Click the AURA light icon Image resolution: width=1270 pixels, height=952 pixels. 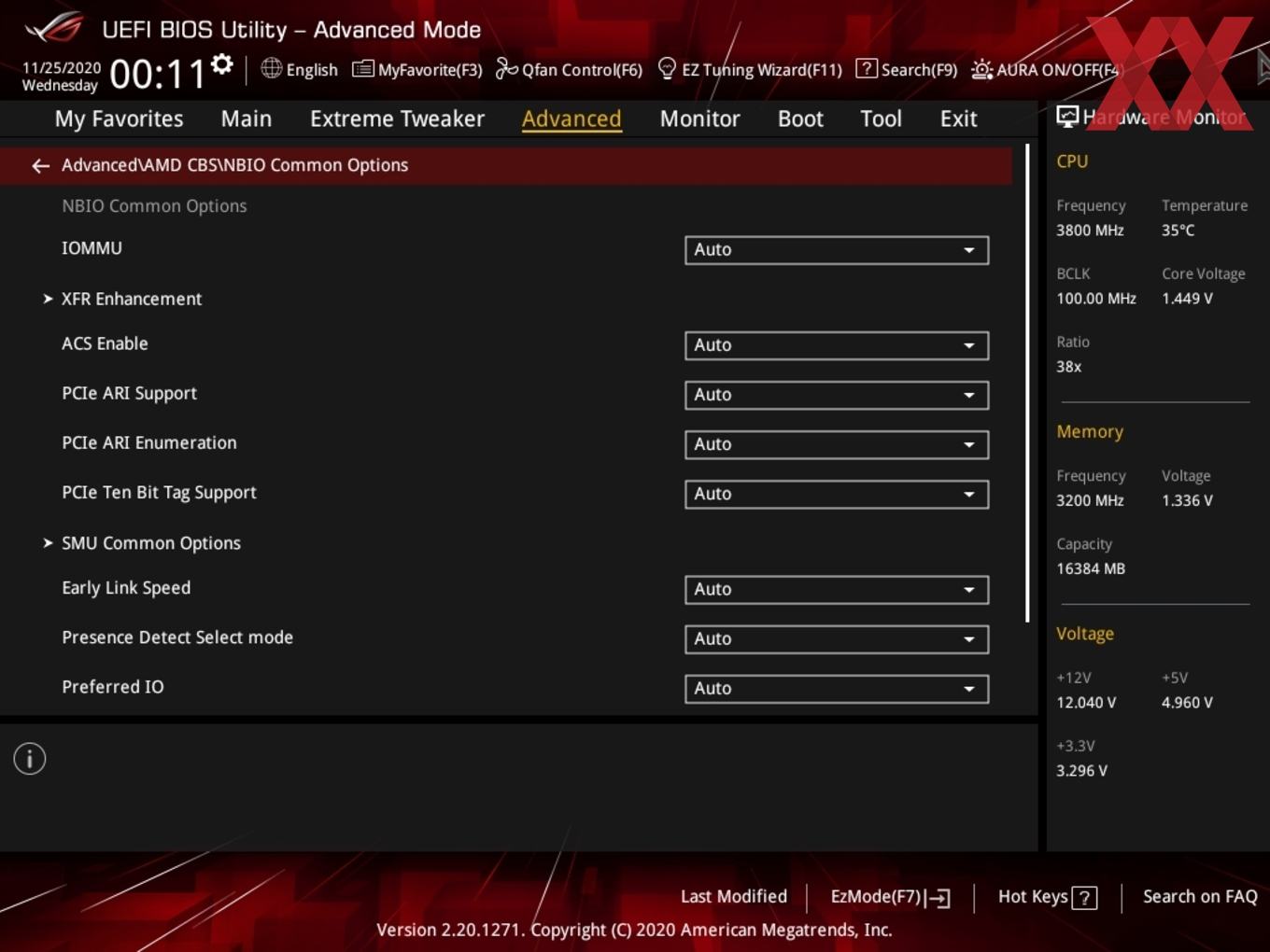[x=981, y=69]
